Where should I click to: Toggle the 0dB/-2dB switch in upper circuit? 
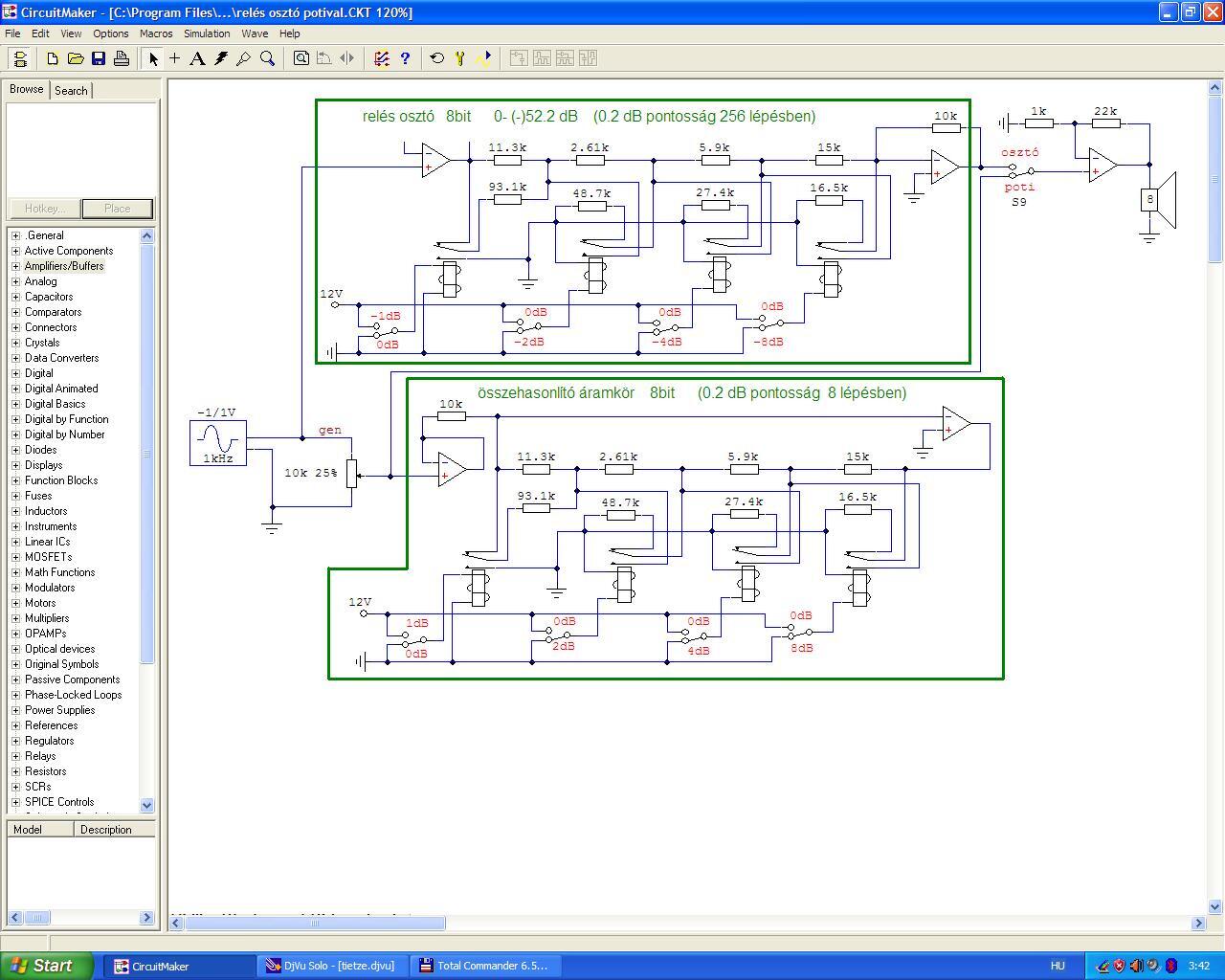[x=529, y=327]
